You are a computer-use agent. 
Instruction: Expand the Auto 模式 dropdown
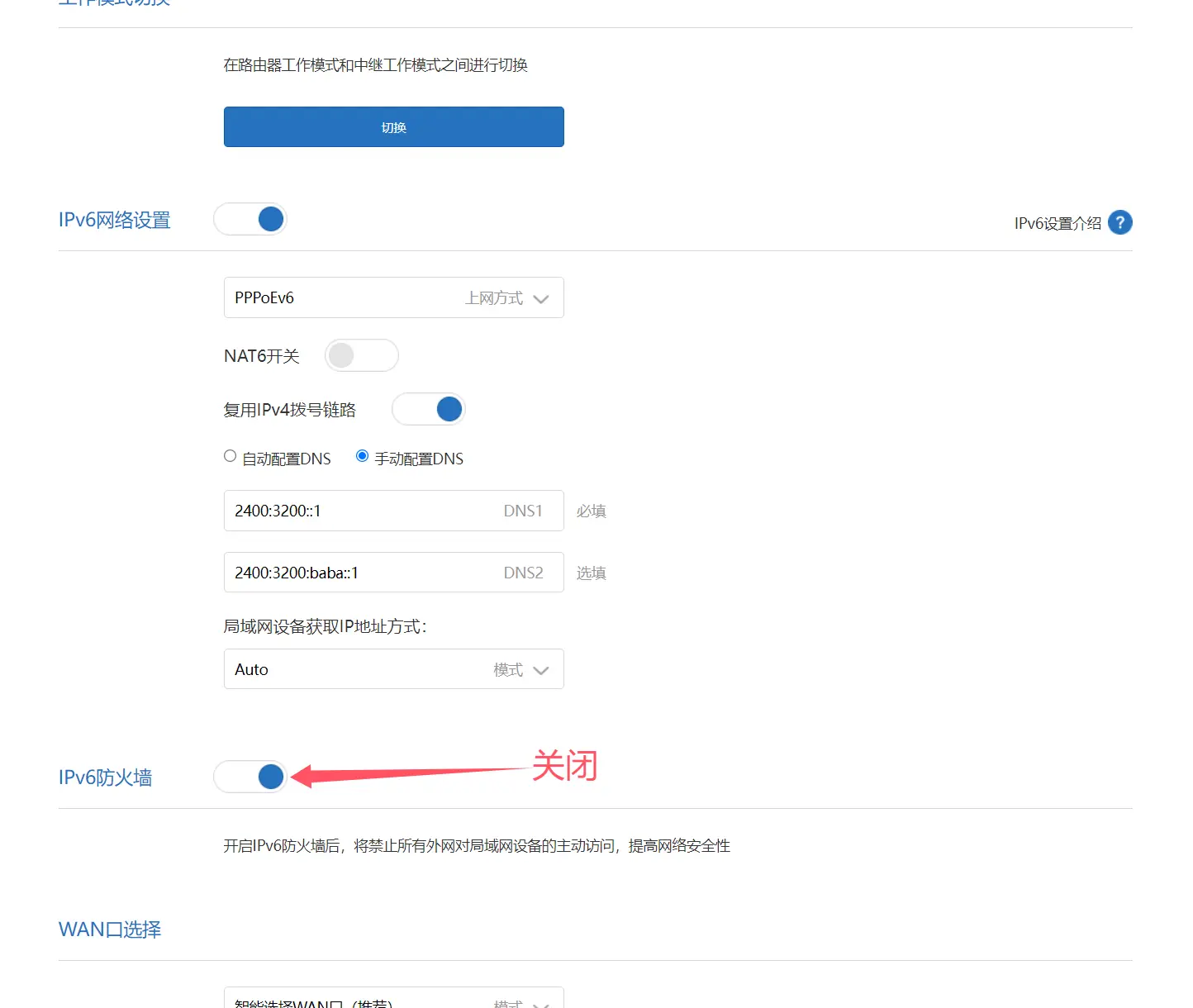[393, 669]
